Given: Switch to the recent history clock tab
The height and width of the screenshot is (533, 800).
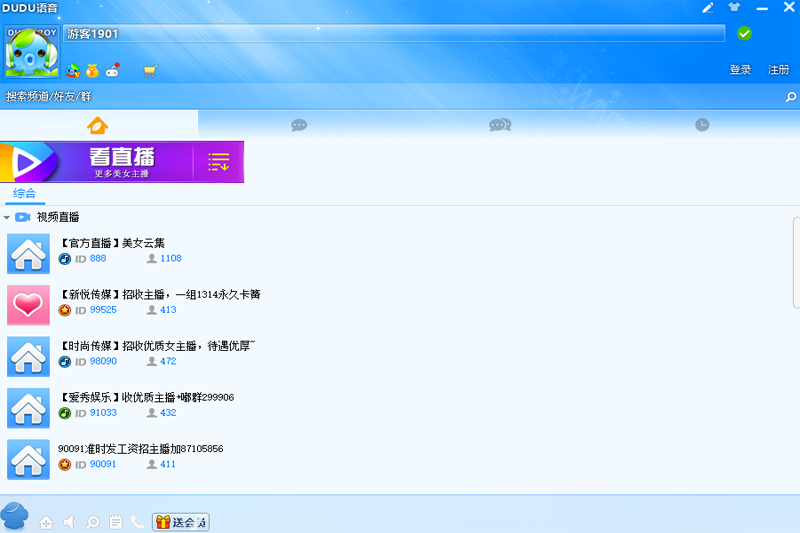Looking at the screenshot, I should tap(702, 125).
